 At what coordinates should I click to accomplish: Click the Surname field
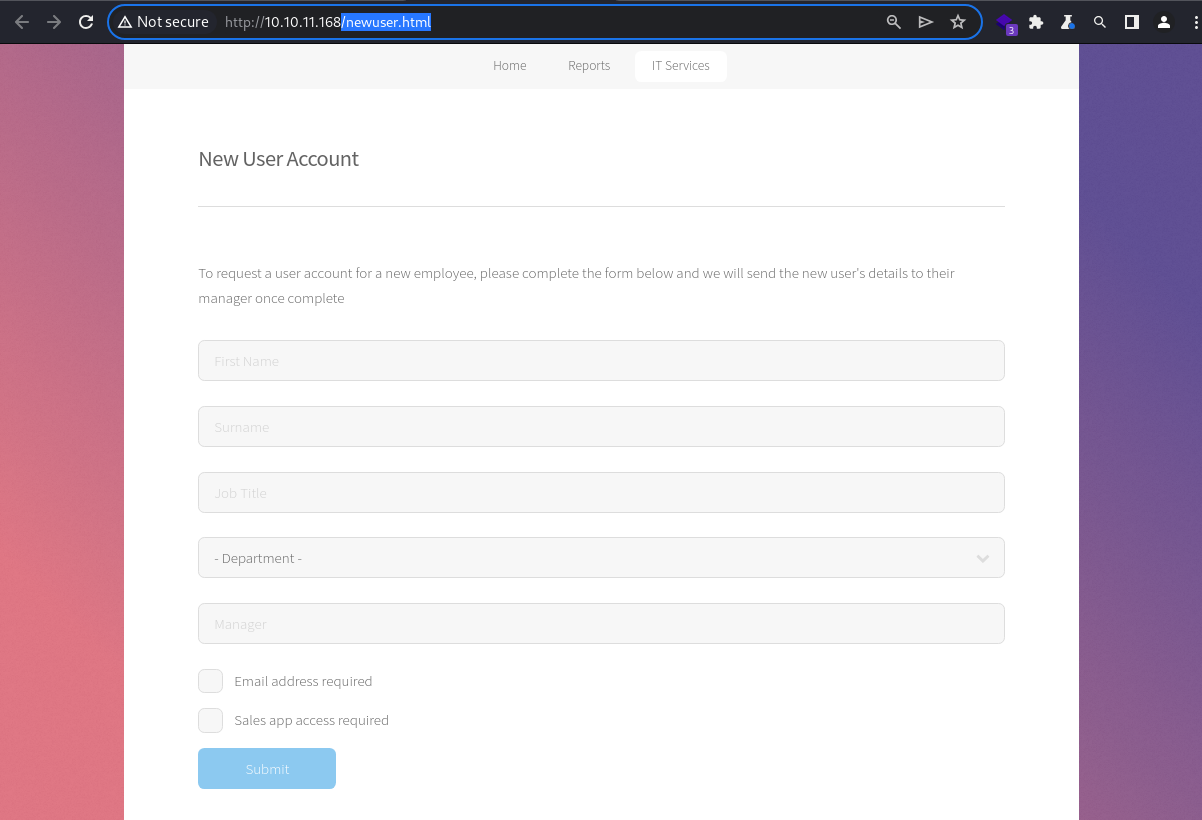coord(601,427)
